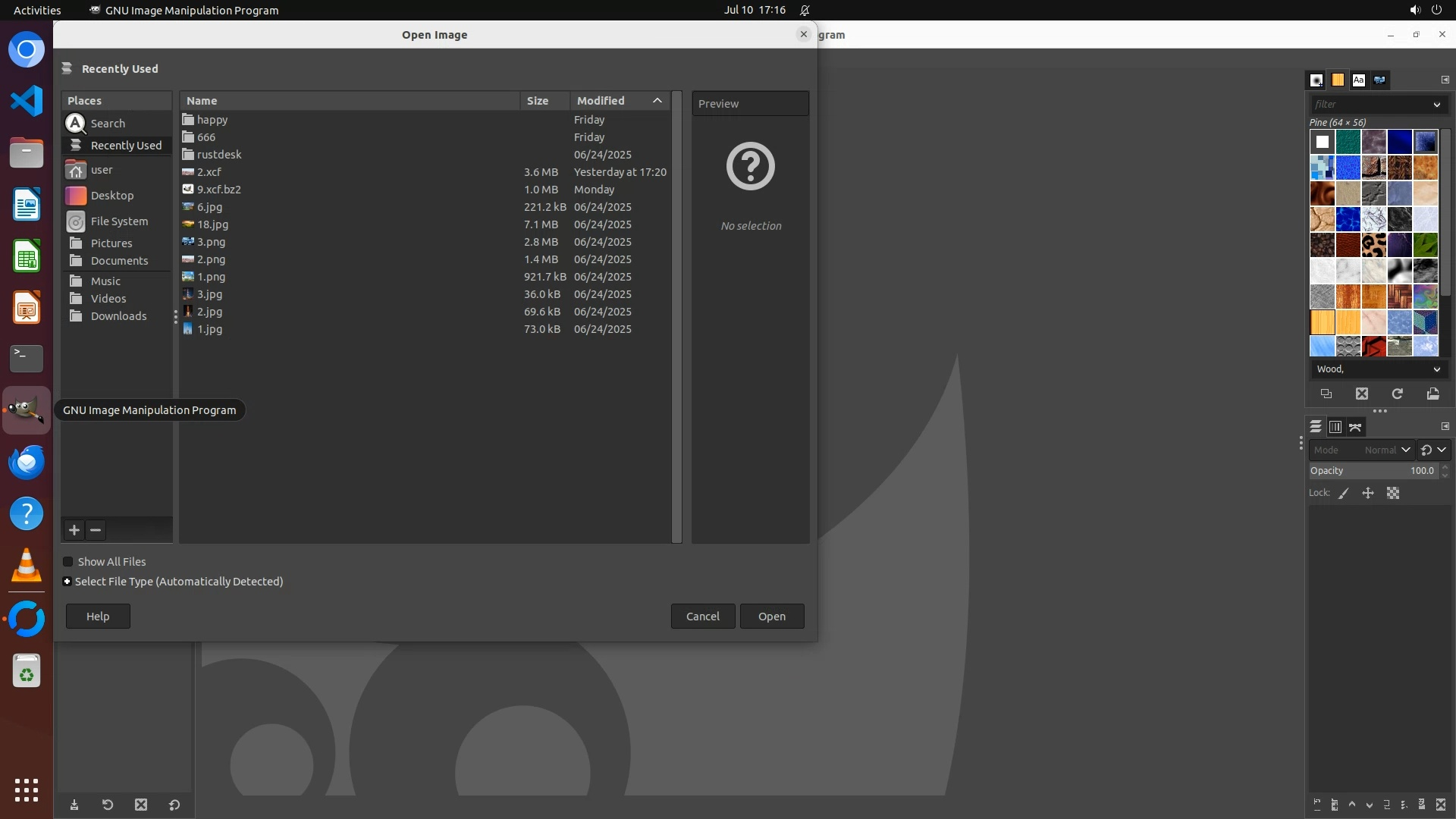Click the layer Opacity slider

pos(1365,471)
